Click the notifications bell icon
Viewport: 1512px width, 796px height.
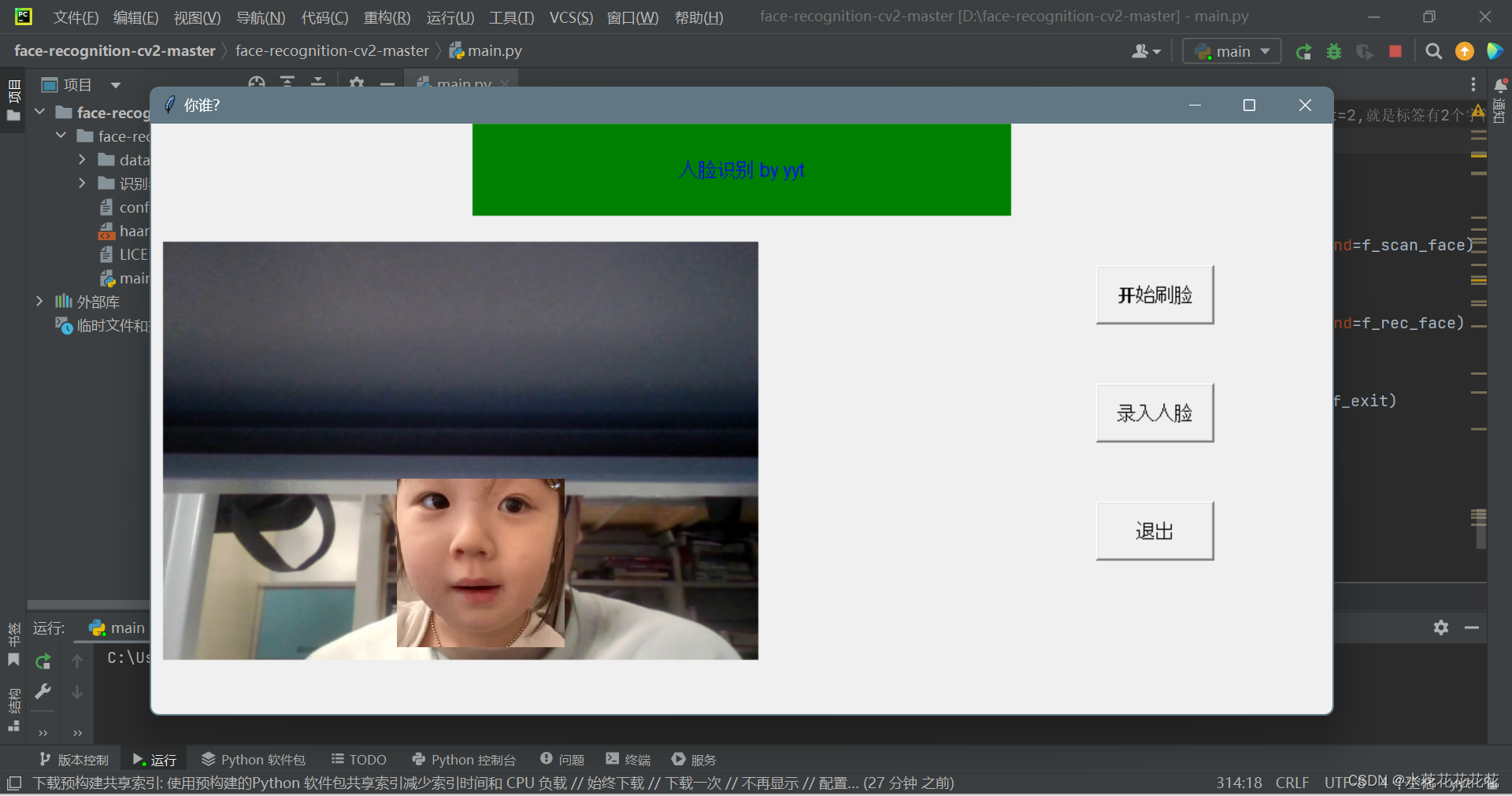tap(1500, 85)
